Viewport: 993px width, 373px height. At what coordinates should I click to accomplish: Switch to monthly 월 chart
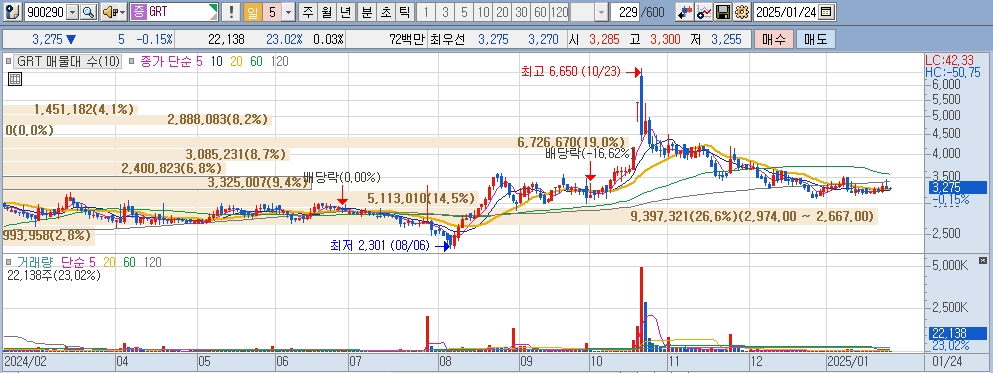pos(326,11)
